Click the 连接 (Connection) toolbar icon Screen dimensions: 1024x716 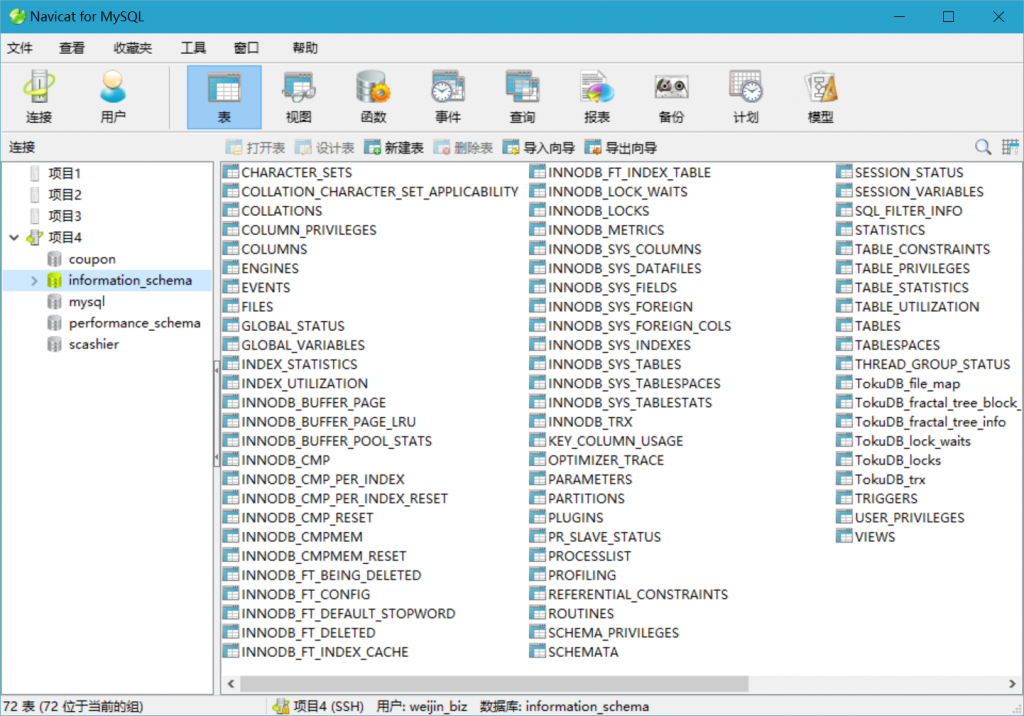39,97
